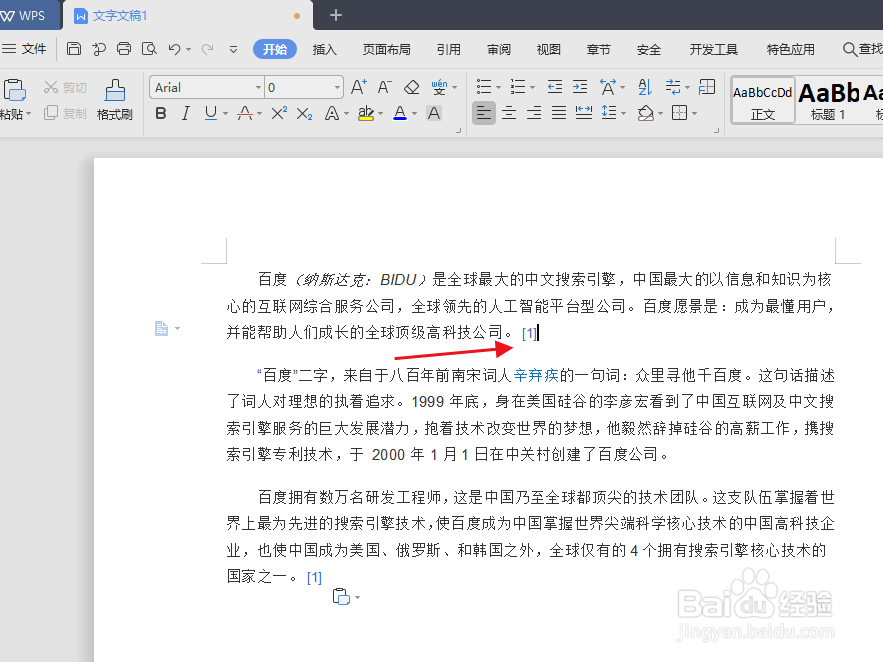Click line spacing icon
The height and width of the screenshot is (662, 883).
click(x=609, y=113)
